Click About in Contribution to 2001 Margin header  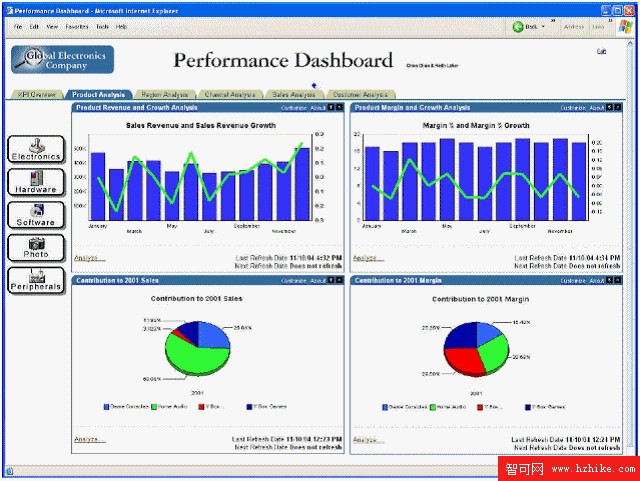[x=597, y=281]
